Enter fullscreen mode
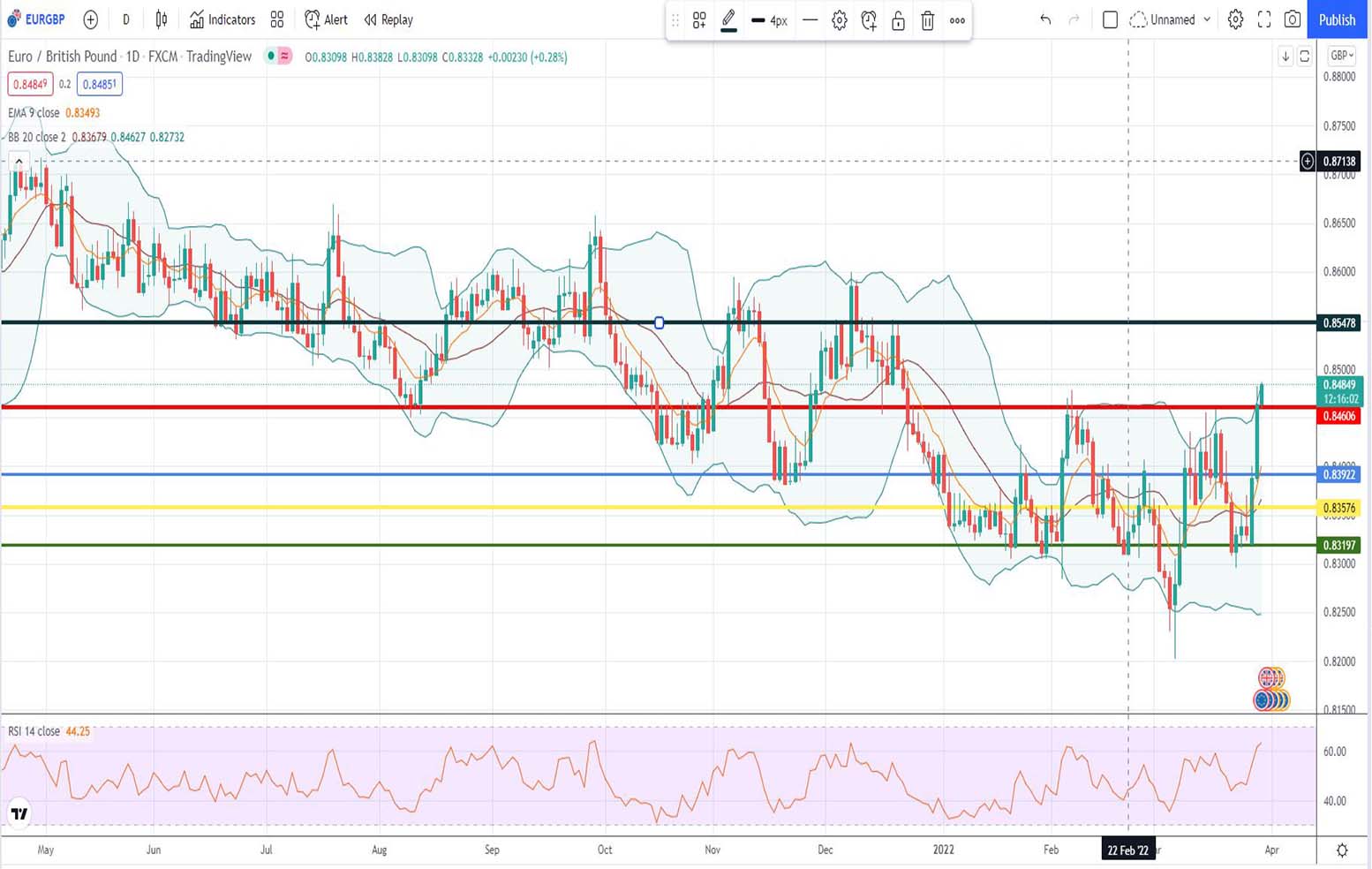The height and width of the screenshot is (869, 1372). coord(1263,19)
